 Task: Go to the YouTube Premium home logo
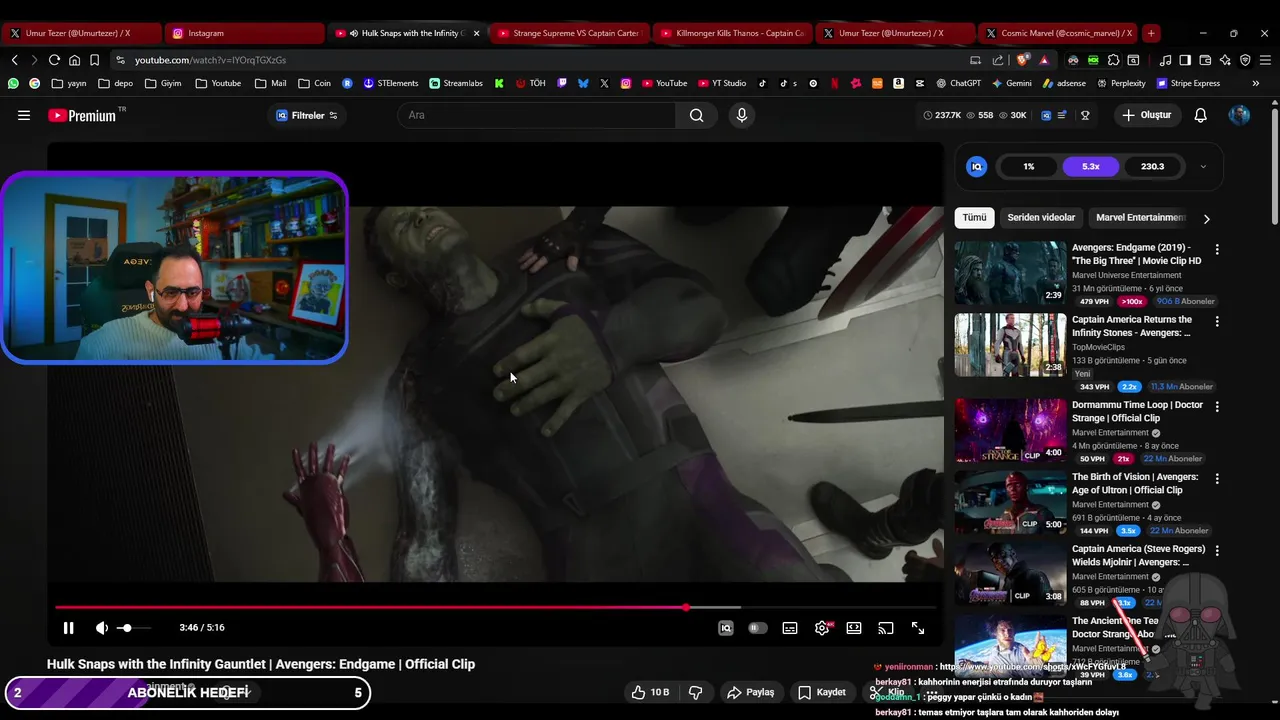[83, 115]
